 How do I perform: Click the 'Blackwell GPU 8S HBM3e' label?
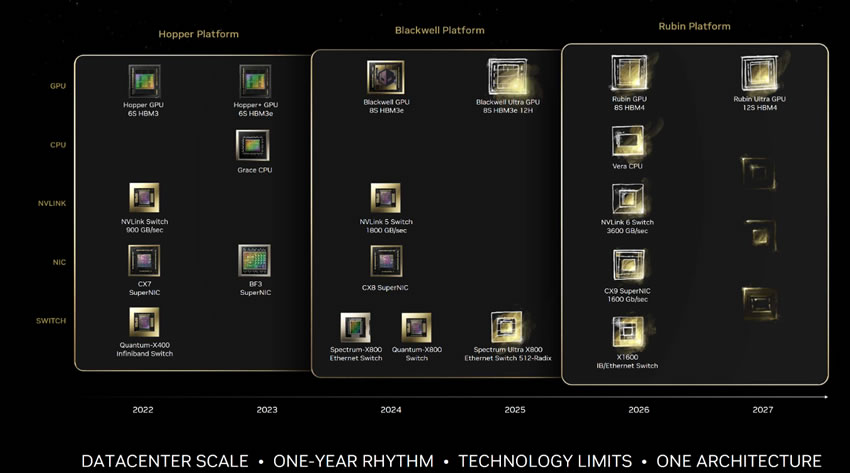tap(387, 106)
